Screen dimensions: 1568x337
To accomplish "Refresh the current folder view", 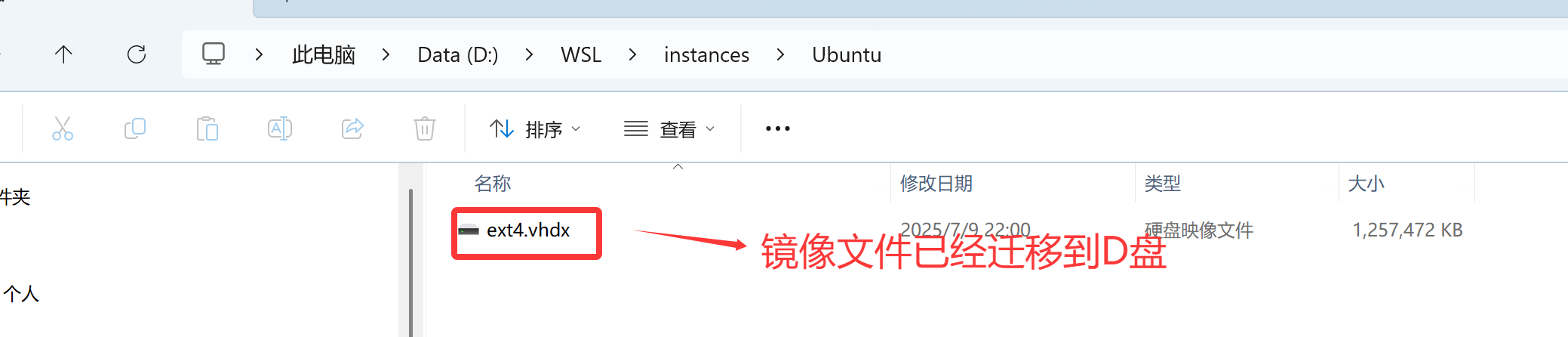I will pyautogui.click(x=137, y=54).
